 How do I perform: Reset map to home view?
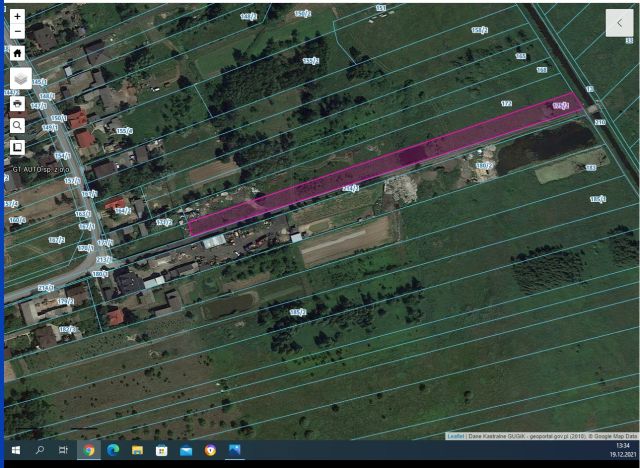pyautogui.click(x=17, y=53)
